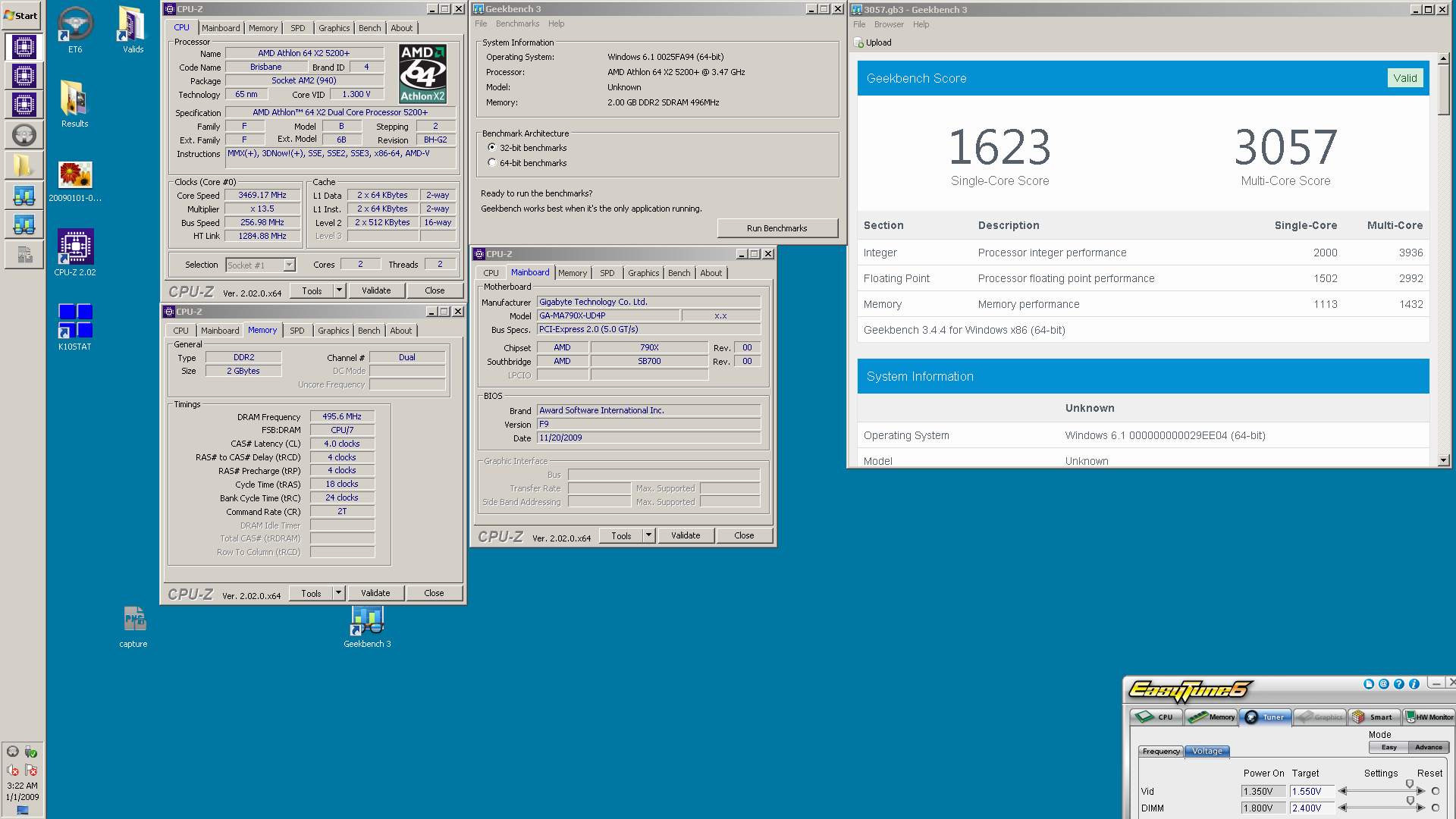Viewport: 1456px width, 819px height.
Task: Click the DIMM reset radio button
Action: click(x=1436, y=808)
